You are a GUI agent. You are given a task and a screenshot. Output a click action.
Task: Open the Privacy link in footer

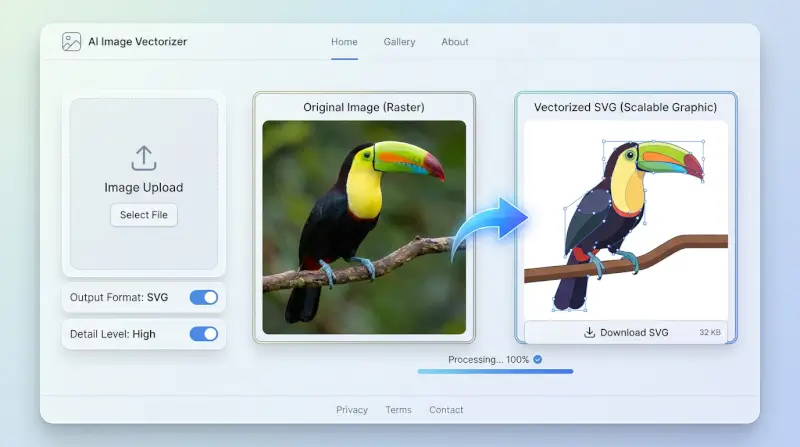[x=352, y=410]
